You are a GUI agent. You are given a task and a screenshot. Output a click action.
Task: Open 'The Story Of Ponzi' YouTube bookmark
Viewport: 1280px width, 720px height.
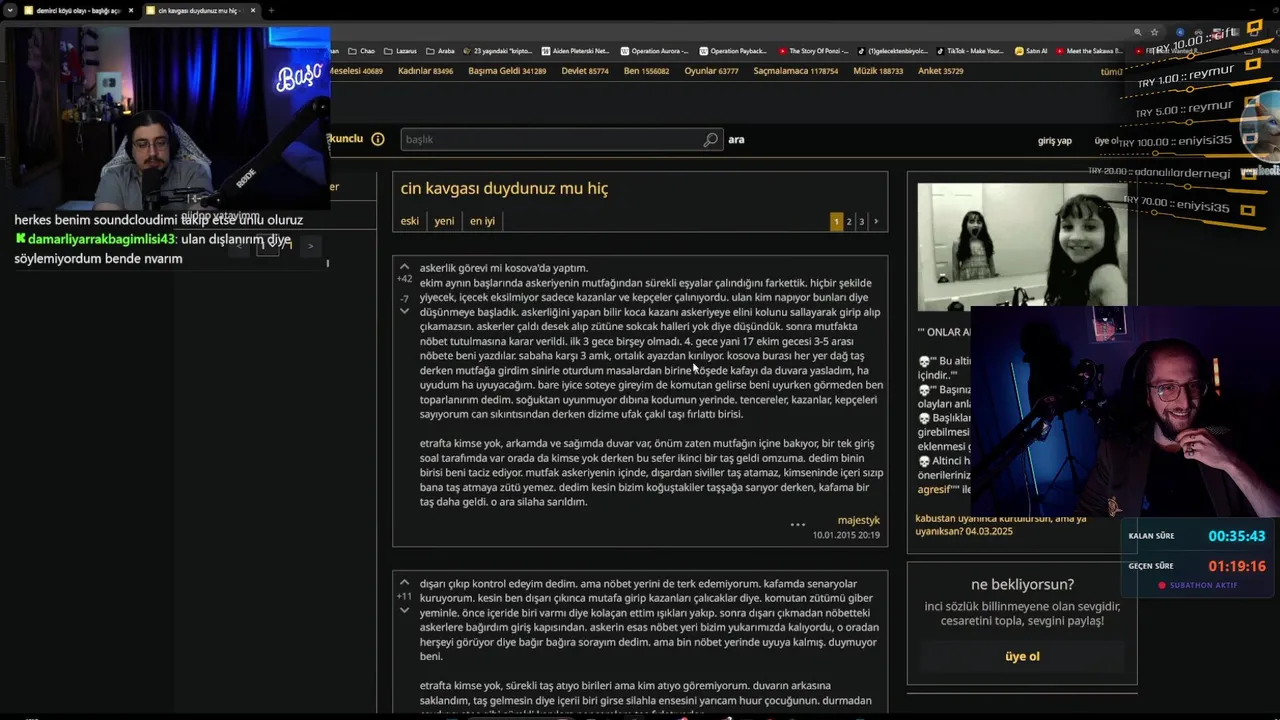[x=812, y=51]
